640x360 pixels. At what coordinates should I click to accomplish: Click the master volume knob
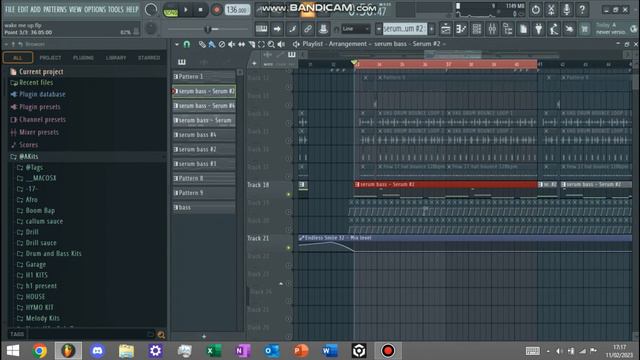point(151,9)
